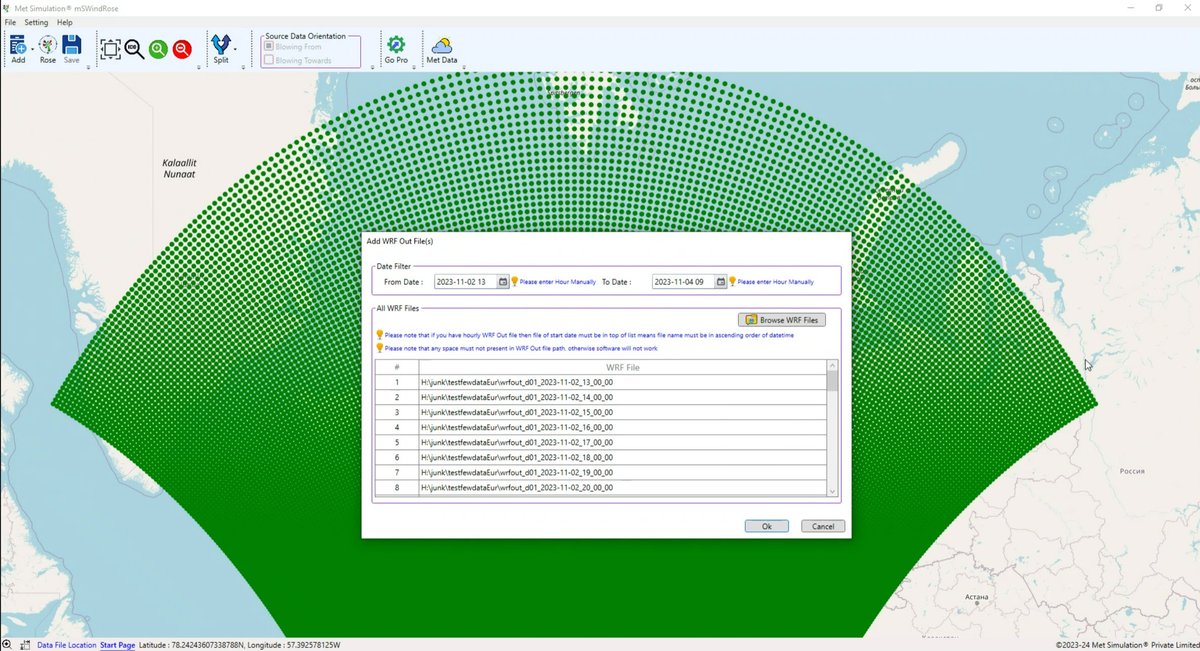
Task: Click inside the From Date field
Action: pos(466,282)
